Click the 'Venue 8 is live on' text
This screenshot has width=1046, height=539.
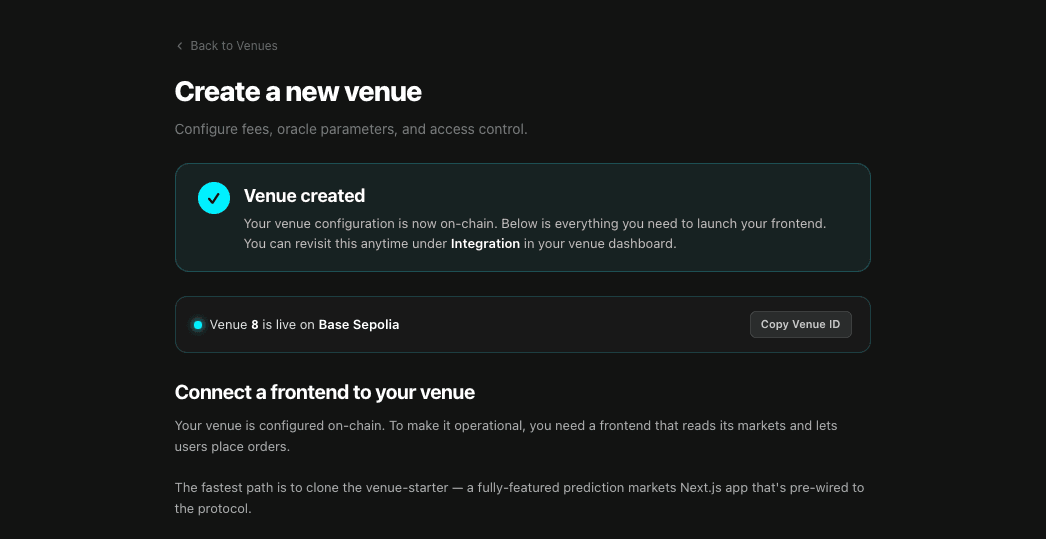[x=262, y=325]
